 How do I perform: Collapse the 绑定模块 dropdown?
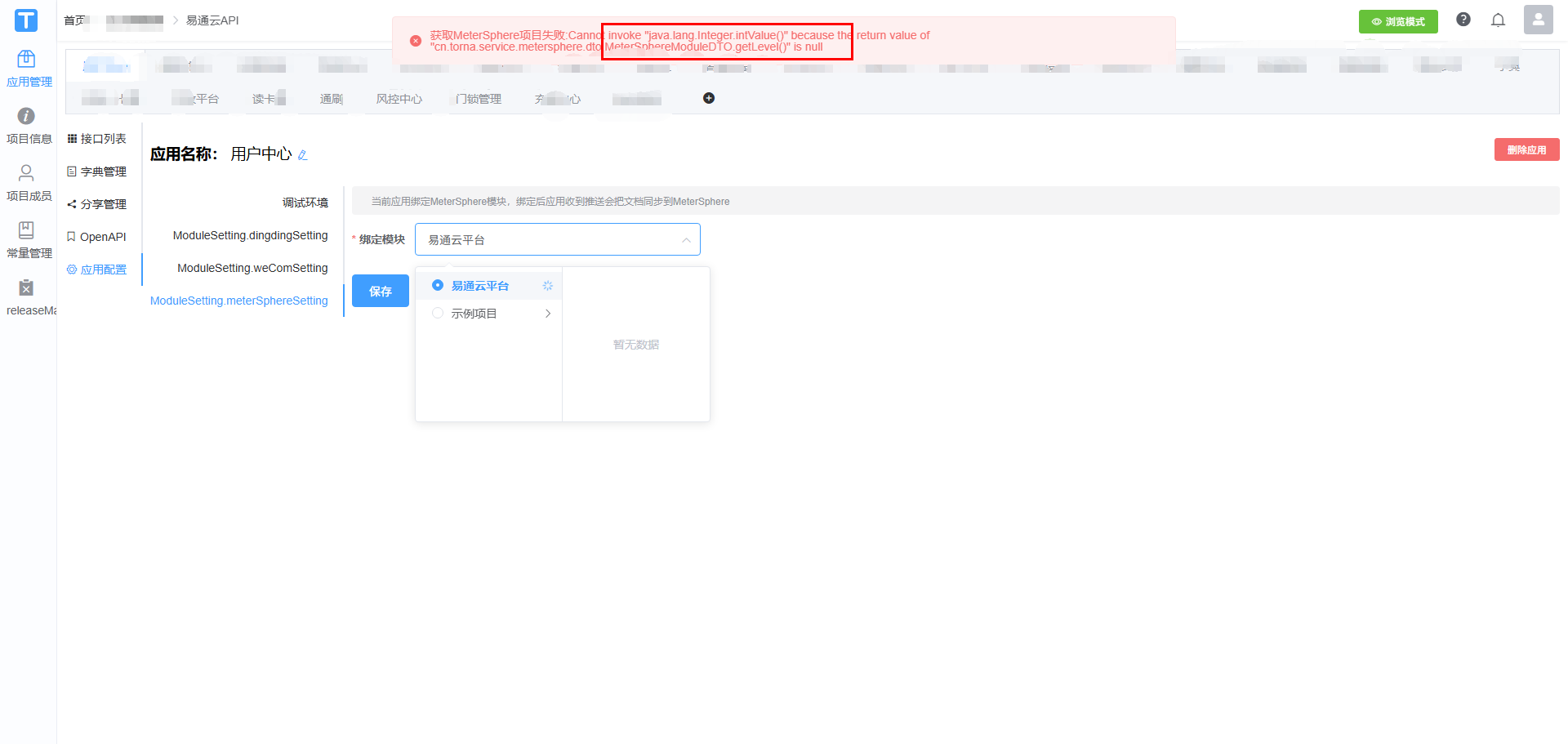(x=686, y=240)
